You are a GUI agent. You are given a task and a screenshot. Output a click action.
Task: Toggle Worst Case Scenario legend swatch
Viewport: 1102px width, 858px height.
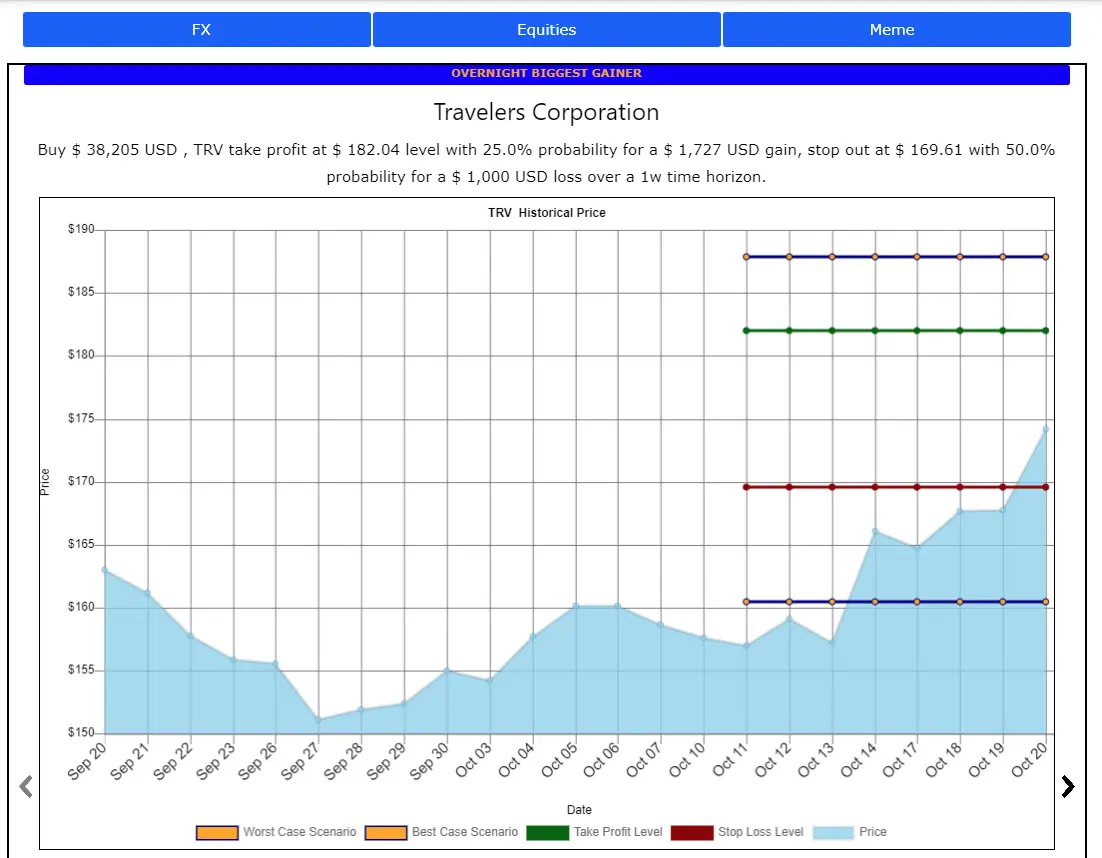217,833
